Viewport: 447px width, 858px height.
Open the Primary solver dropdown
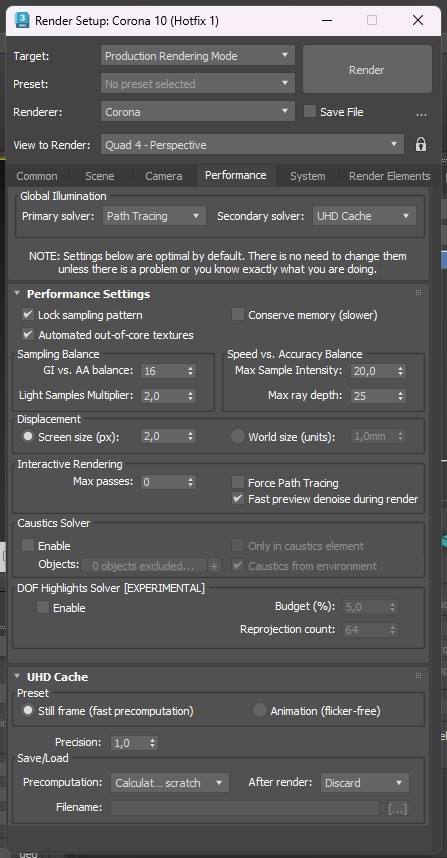(x=154, y=216)
